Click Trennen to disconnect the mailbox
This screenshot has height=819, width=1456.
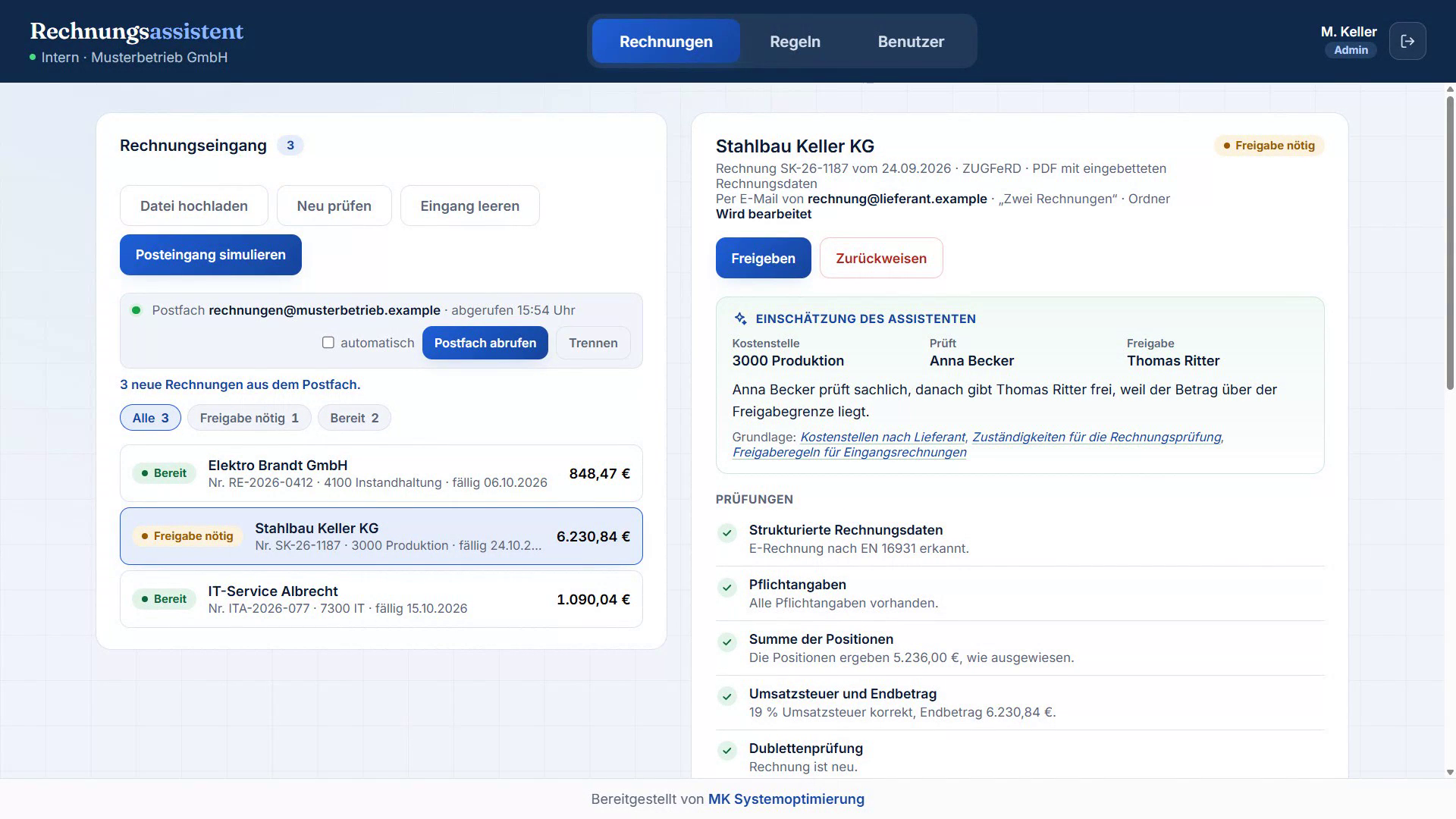tap(593, 343)
